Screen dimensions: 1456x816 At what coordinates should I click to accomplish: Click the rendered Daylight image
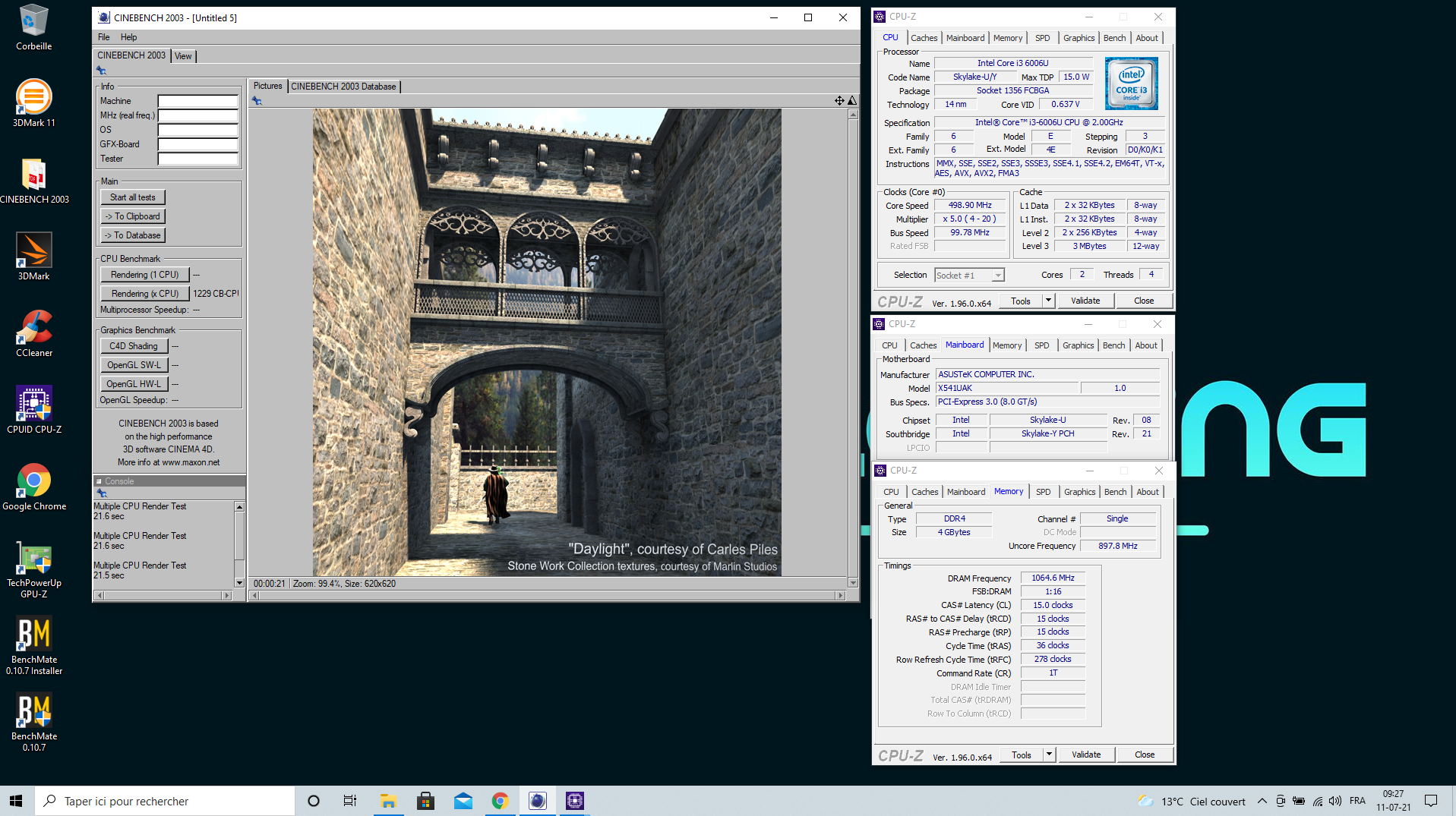click(547, 342)
